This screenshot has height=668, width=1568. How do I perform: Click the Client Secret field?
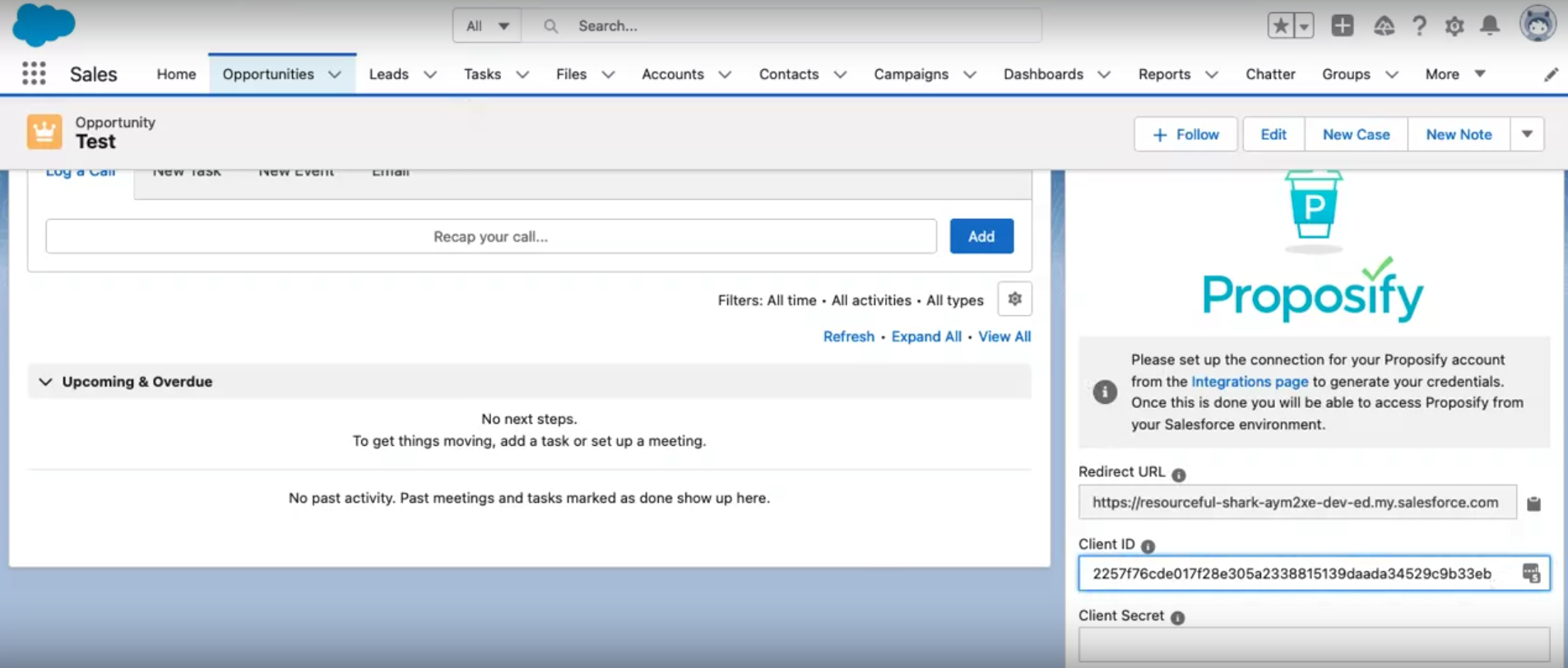coord(1314,644)
